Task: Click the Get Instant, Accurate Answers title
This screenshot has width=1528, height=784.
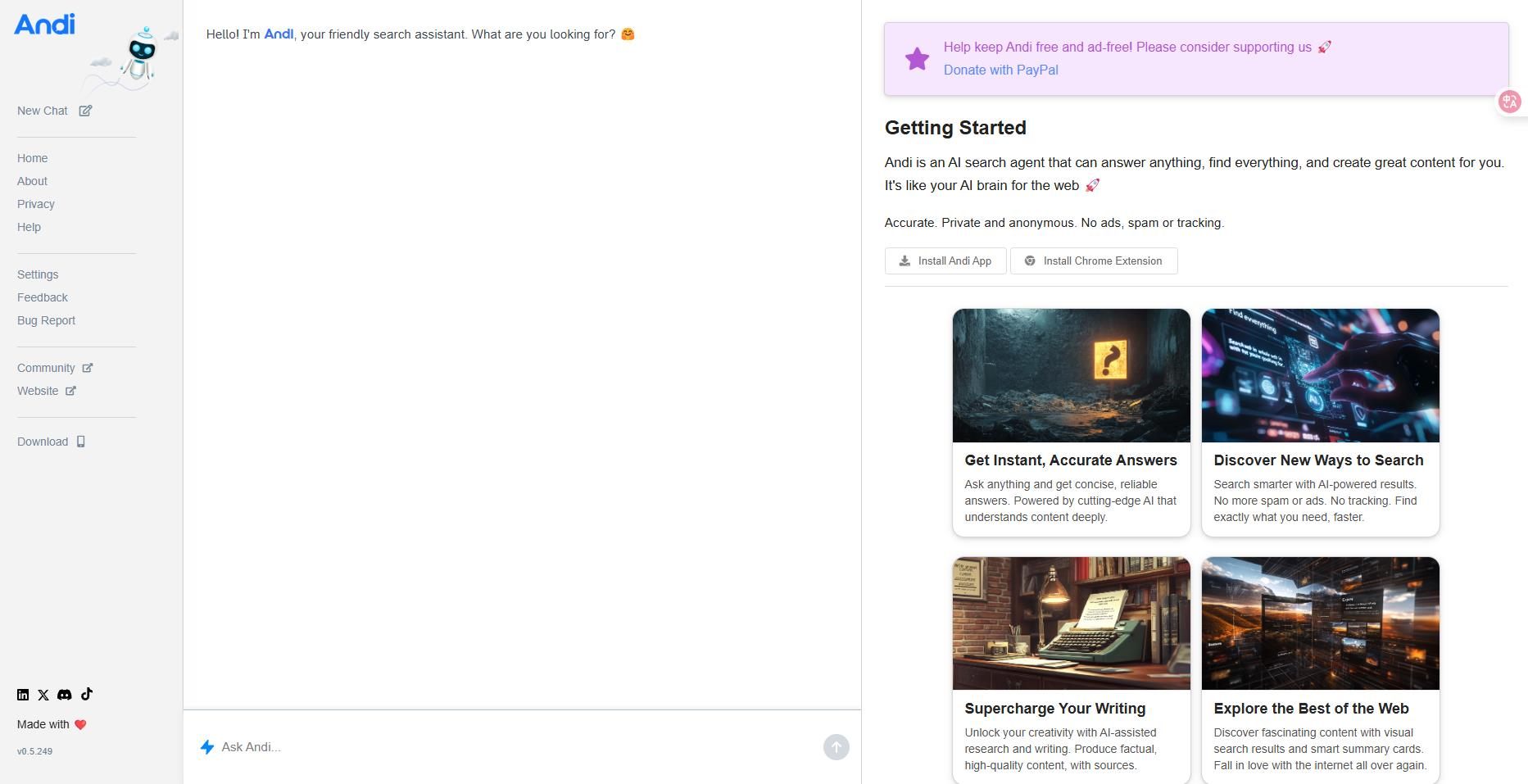Action: (1071, 460)
